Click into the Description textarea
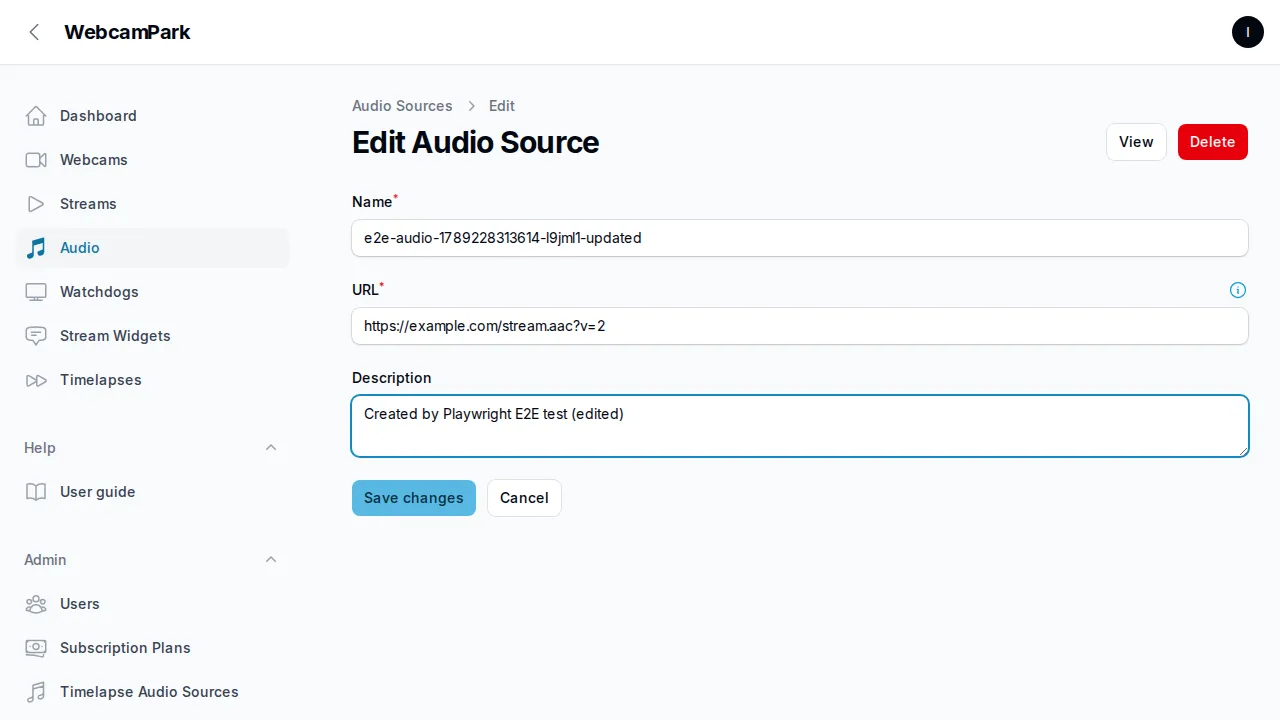 pos(800,426)
